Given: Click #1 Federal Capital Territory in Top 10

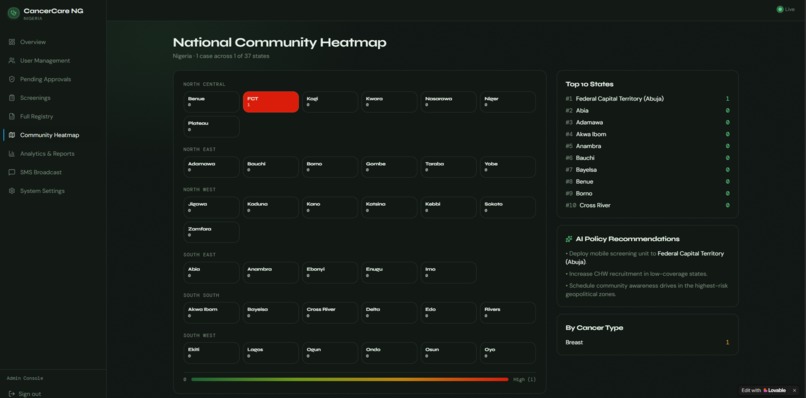Looking at the screenshot, I should (x=647, y=99).
